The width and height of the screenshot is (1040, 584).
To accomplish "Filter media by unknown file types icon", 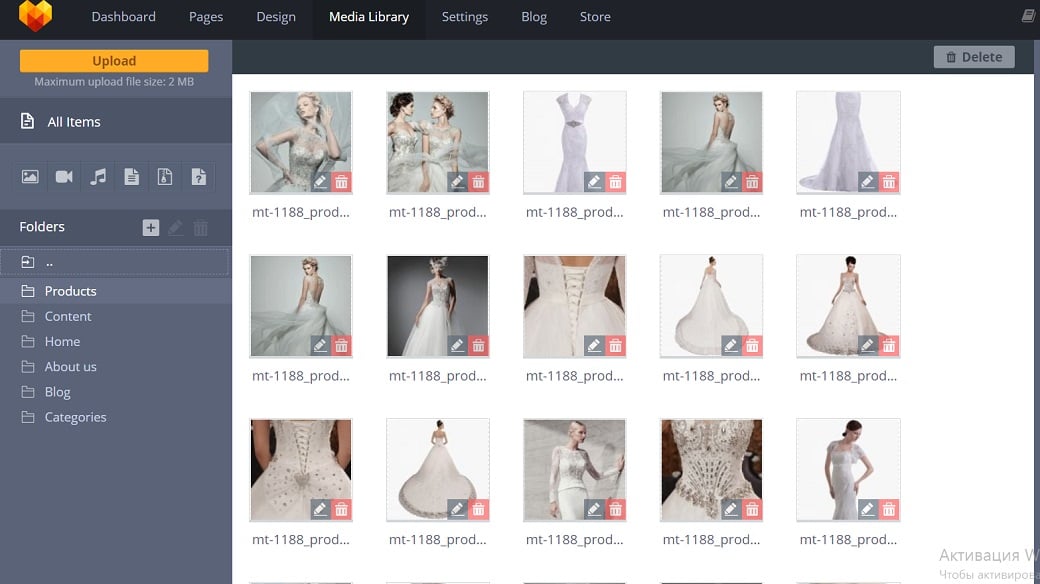I will click(x=199, y=177).
